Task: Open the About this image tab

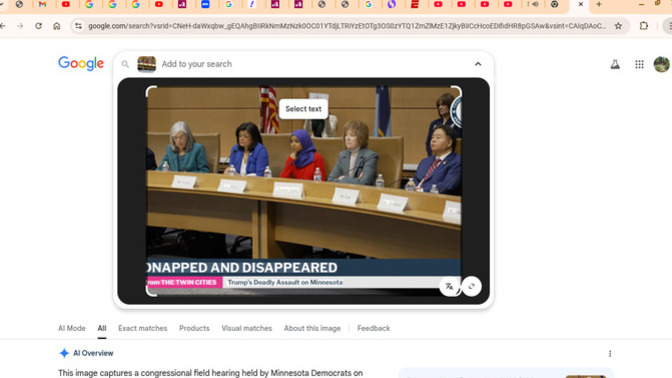Action: pyautogui.click(x=312, y=328)
